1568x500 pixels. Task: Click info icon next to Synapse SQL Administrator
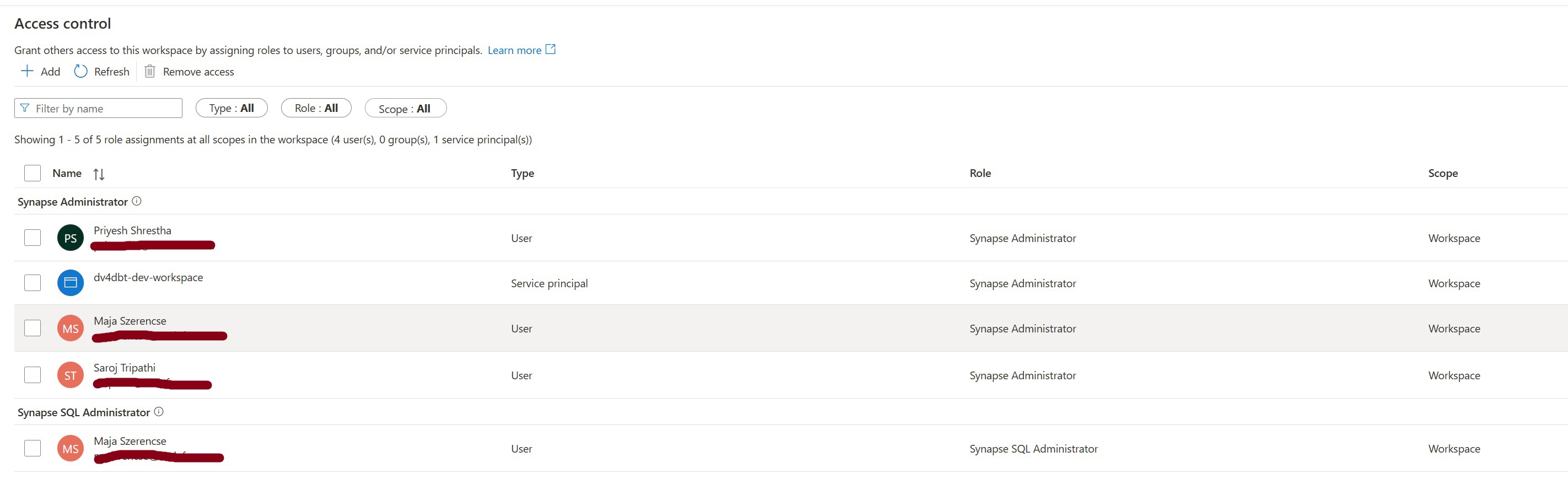(x=159, y=412)
